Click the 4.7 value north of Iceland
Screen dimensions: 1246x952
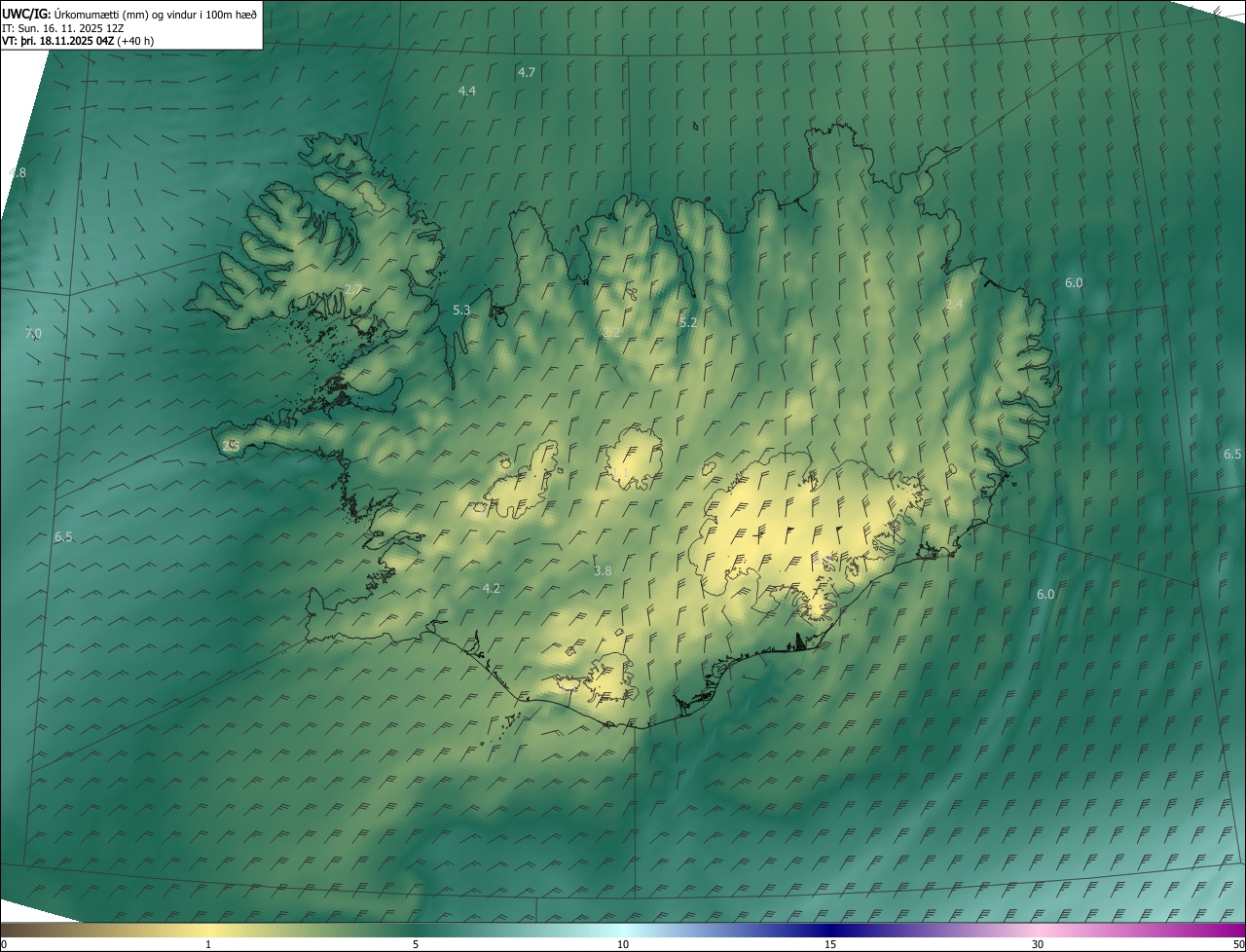527,73
